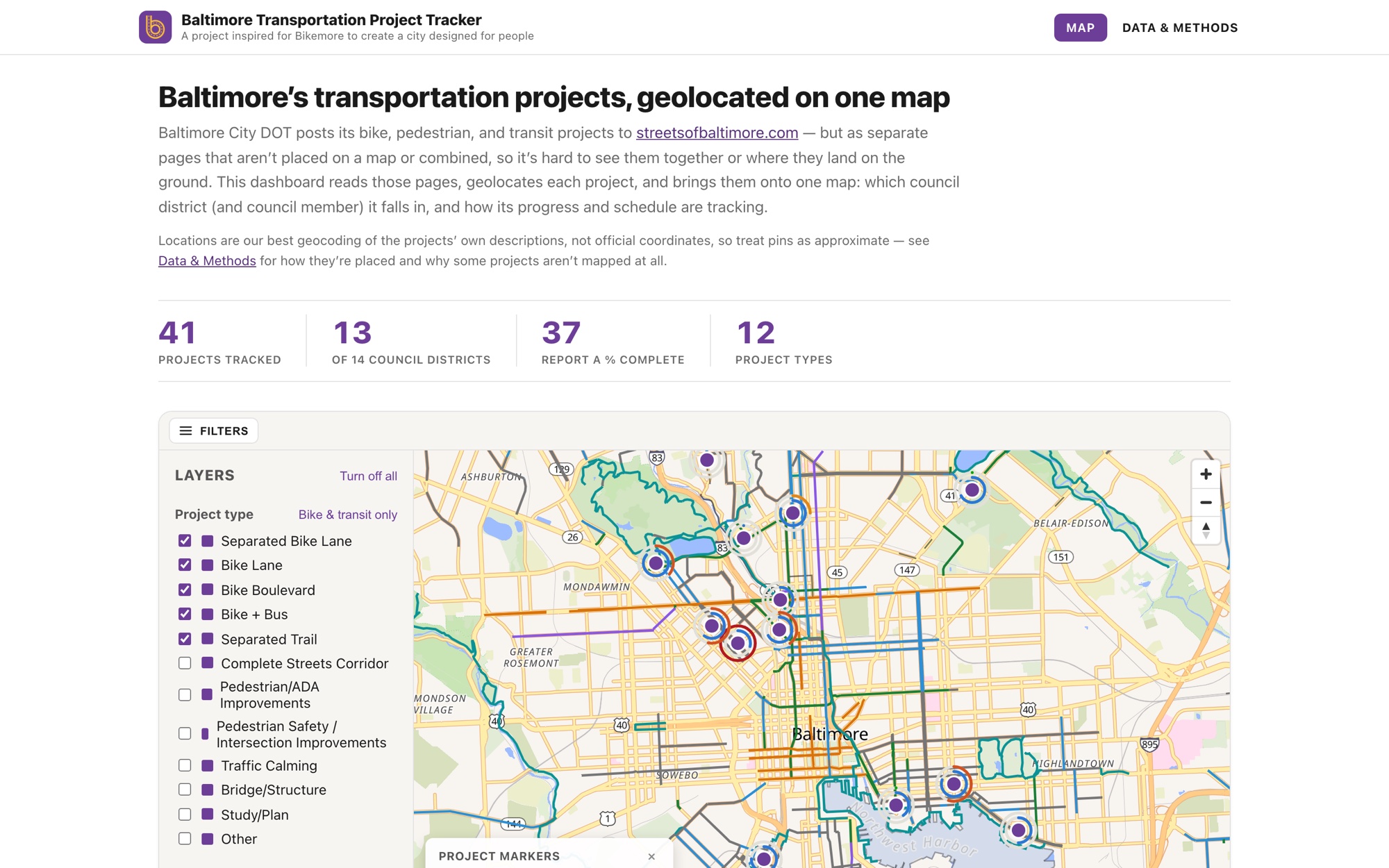The image size is (1389, 868).
Task: Uncheck the Bike Lane layer
Action: pyautogui.click(x=185, y=565)
